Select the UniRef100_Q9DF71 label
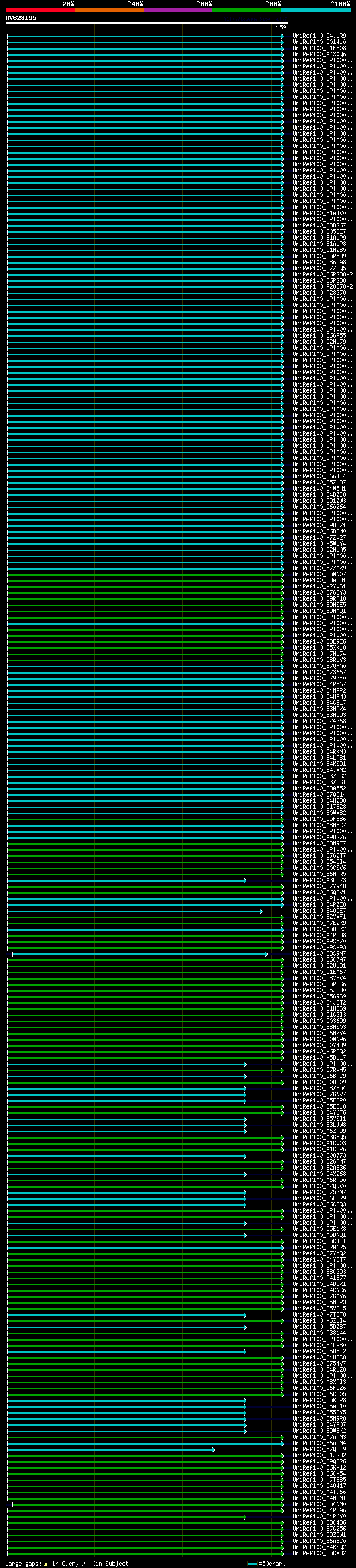 [319, 525]
